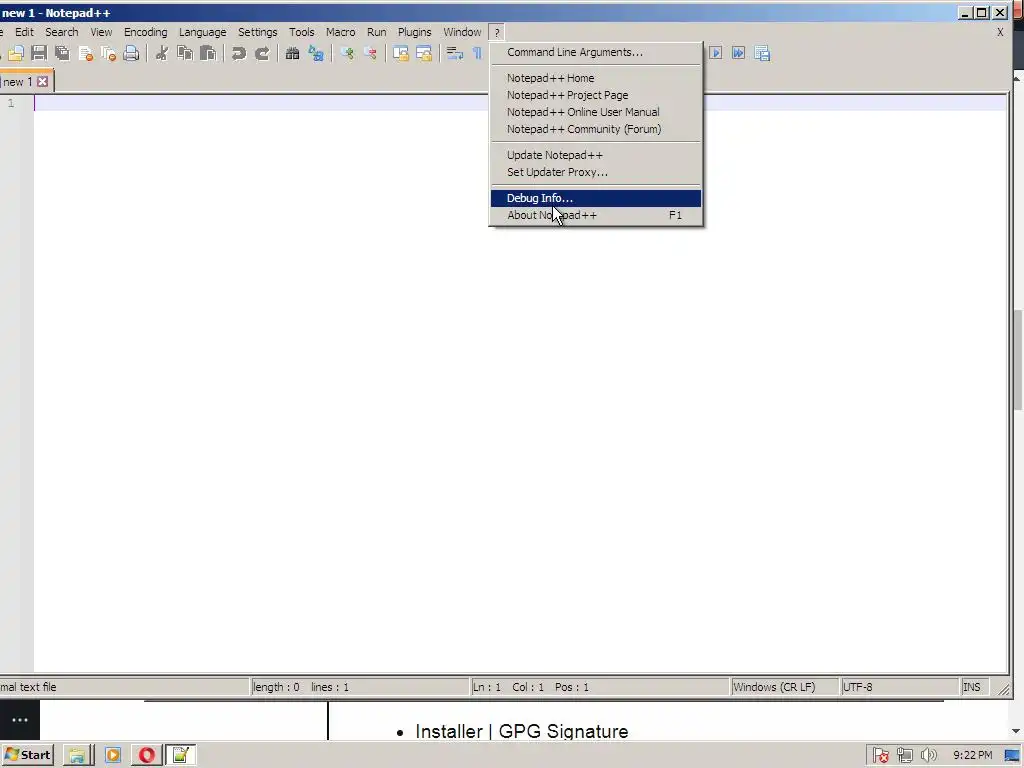
Task: Open the Plugins menu
Action: pos(415,32)
